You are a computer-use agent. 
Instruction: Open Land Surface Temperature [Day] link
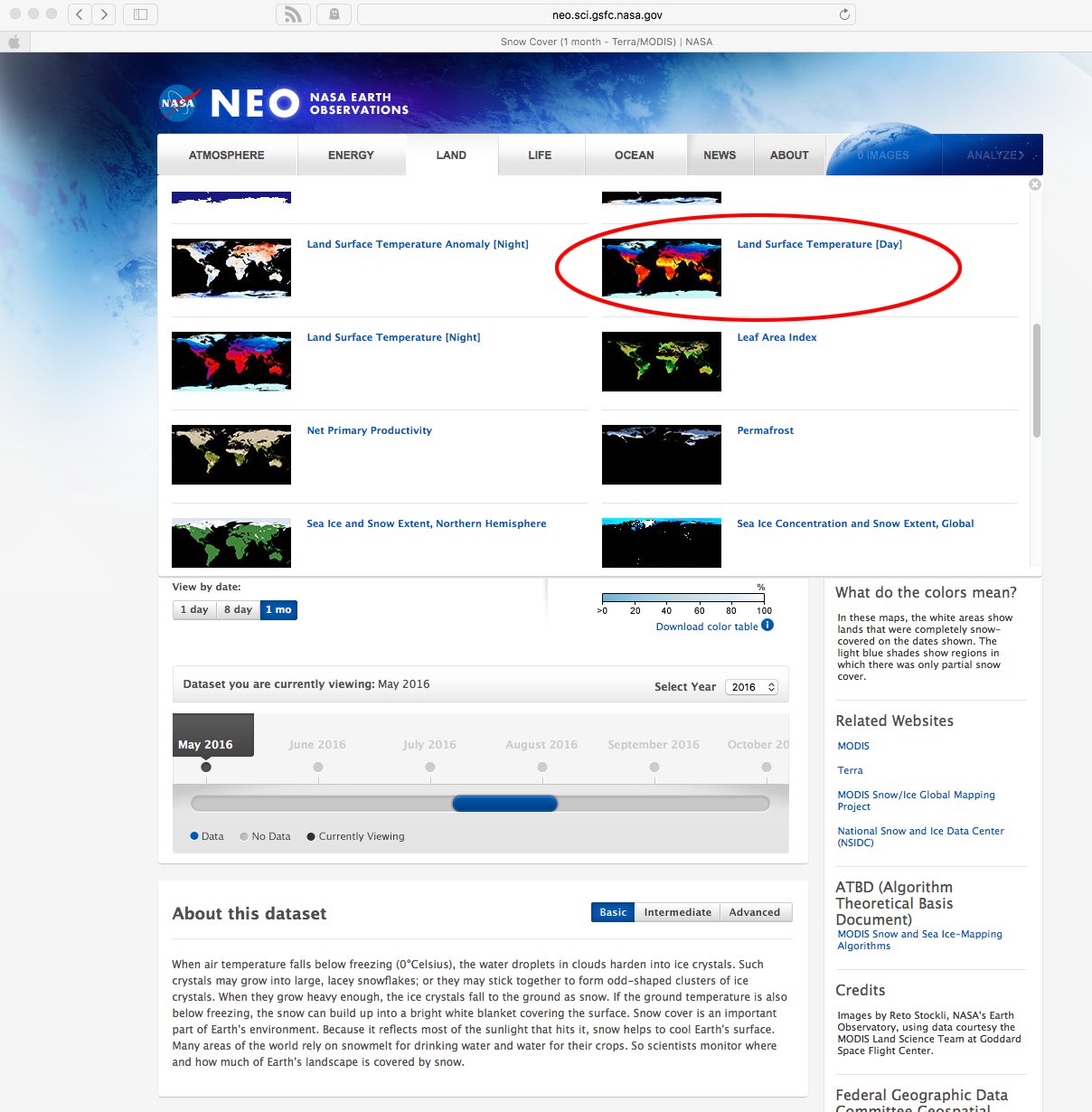tap(819, 244)
